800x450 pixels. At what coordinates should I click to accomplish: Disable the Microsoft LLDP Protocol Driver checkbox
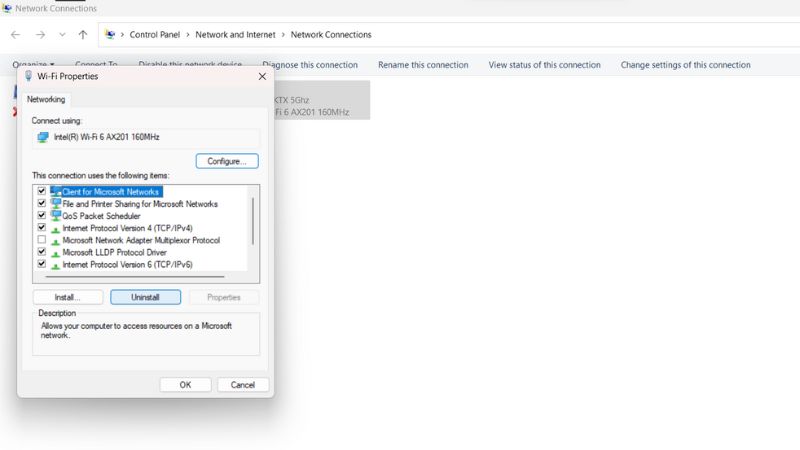pos(41,252)
